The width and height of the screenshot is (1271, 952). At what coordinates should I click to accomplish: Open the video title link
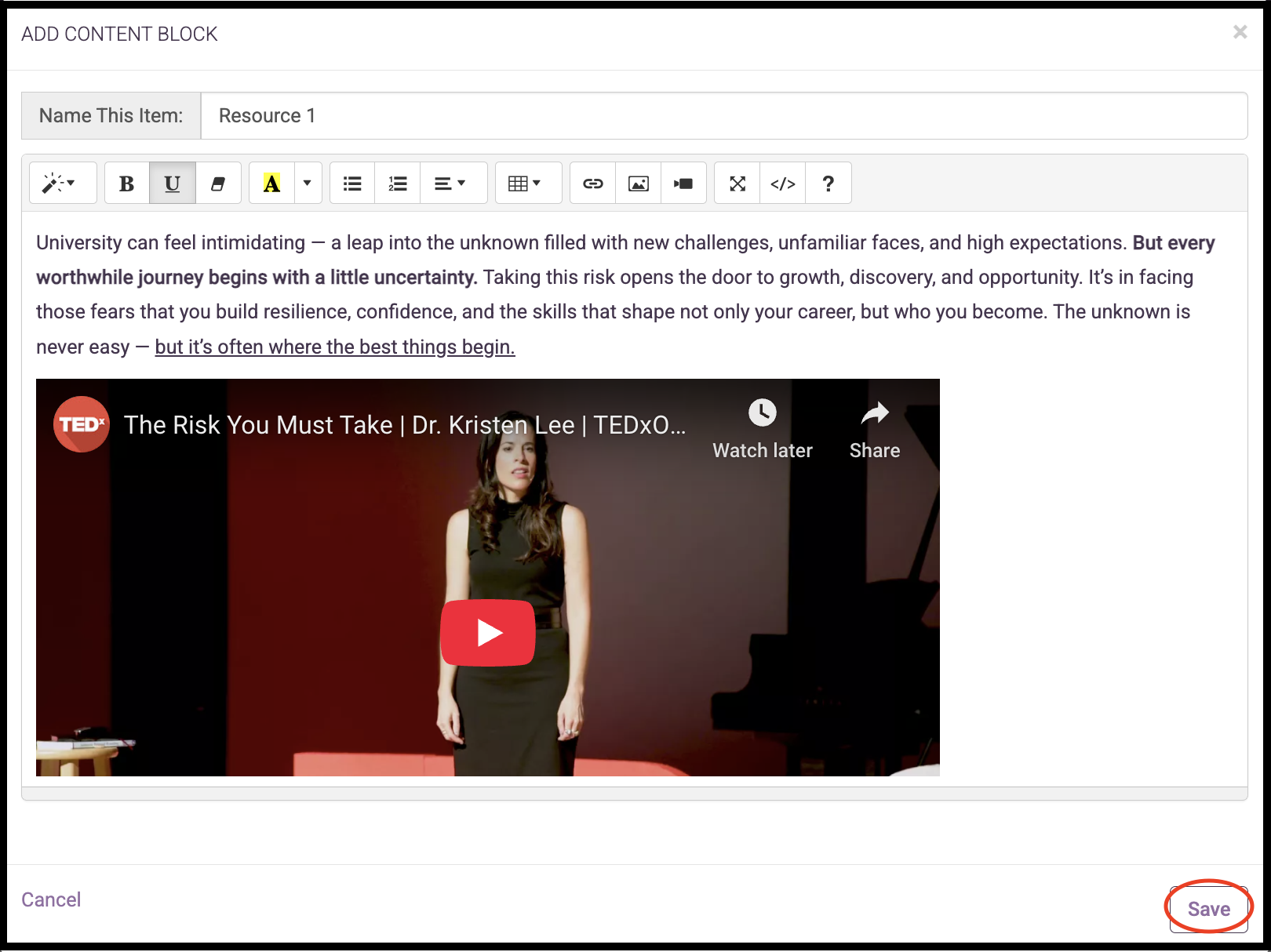[x=405, y=425]
